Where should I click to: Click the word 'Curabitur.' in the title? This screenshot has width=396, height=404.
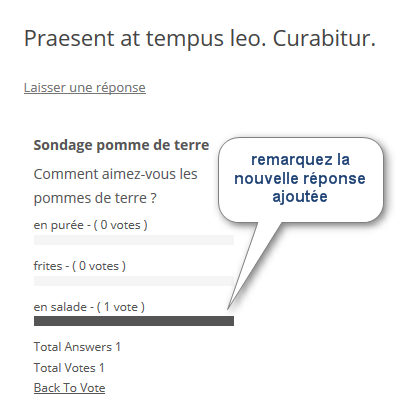[324, 38]
